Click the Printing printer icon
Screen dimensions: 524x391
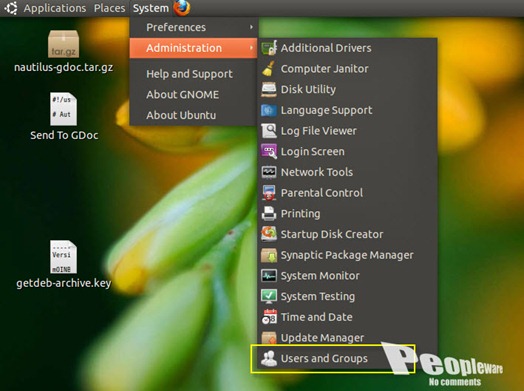[269, 214]
